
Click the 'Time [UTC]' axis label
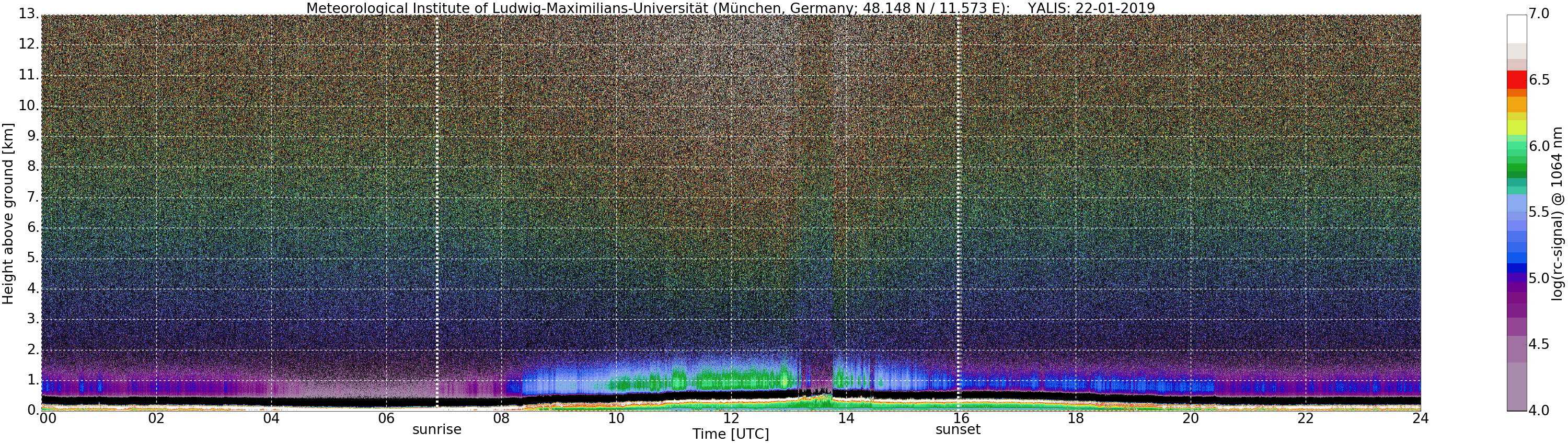coord(731,434)
